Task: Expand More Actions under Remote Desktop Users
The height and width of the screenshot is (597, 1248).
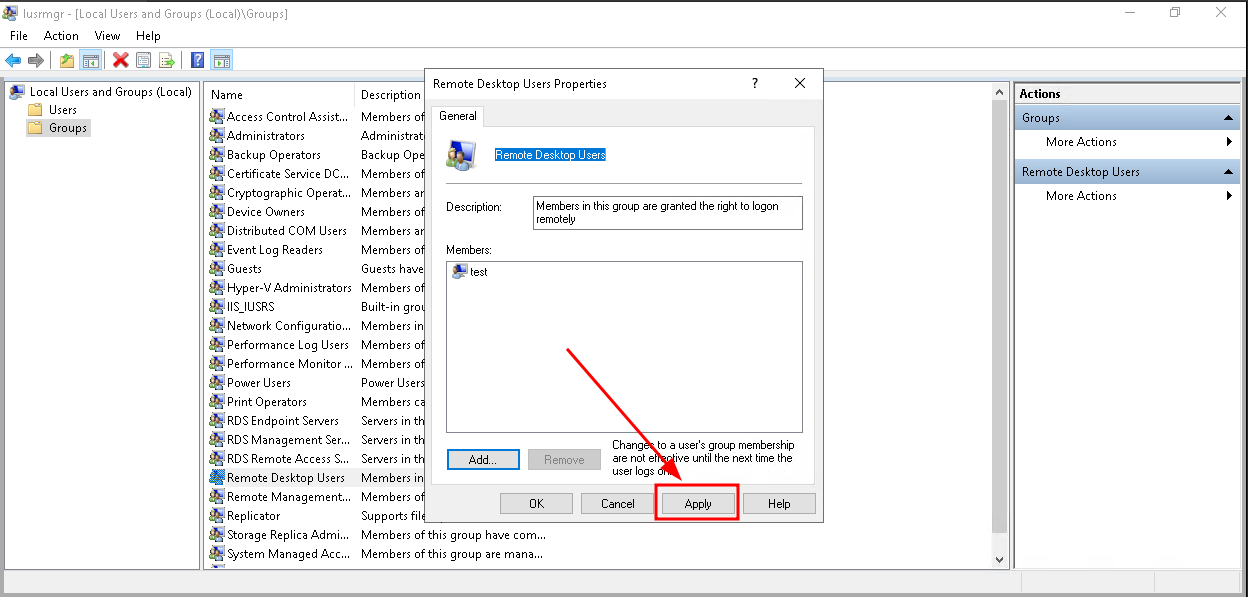Action: [1081, 196]
